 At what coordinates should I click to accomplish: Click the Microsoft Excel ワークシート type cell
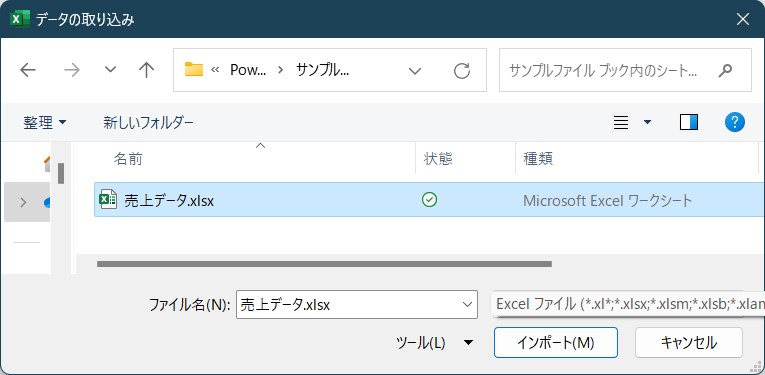[x=607, y=200]
